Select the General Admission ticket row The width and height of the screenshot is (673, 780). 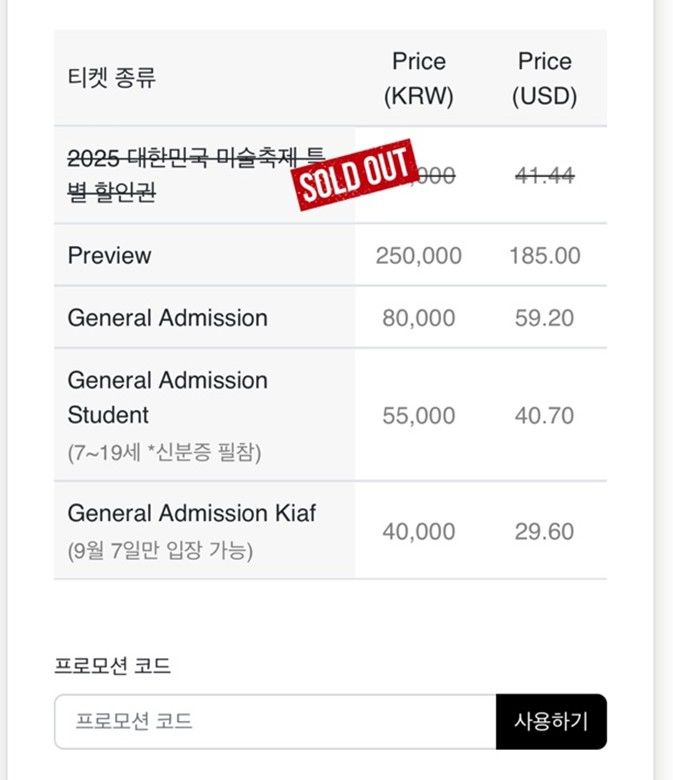point(330,317)
